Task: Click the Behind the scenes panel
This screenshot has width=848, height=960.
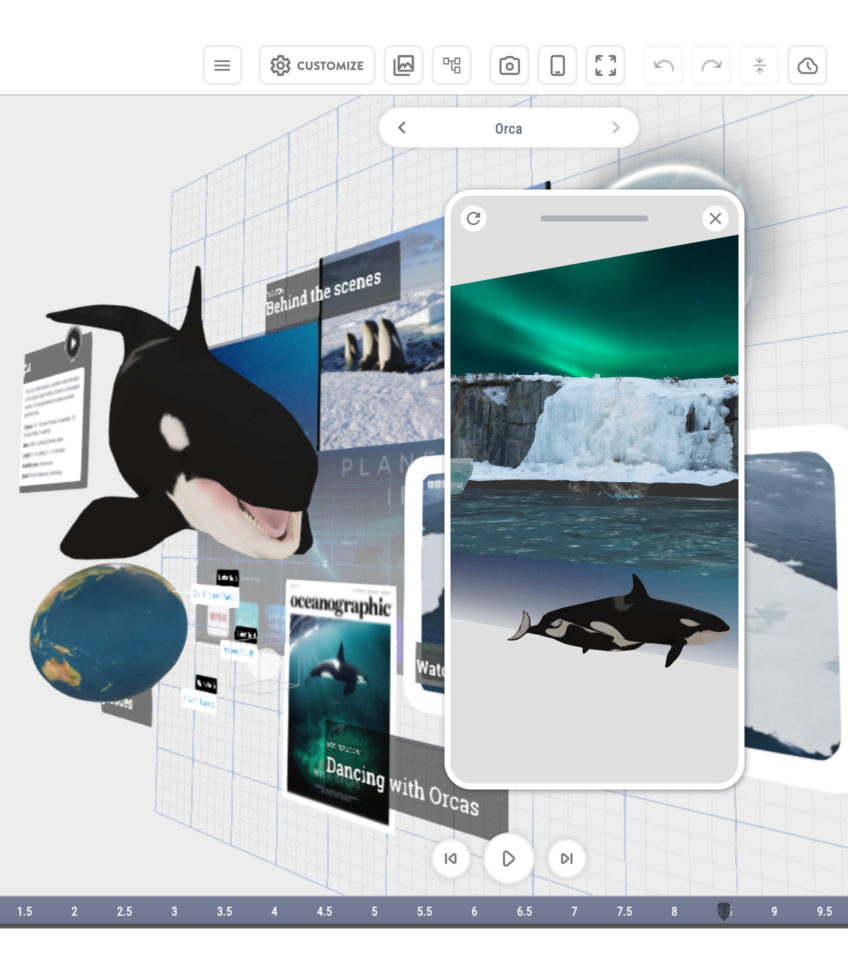Action: tap(333, 289)
